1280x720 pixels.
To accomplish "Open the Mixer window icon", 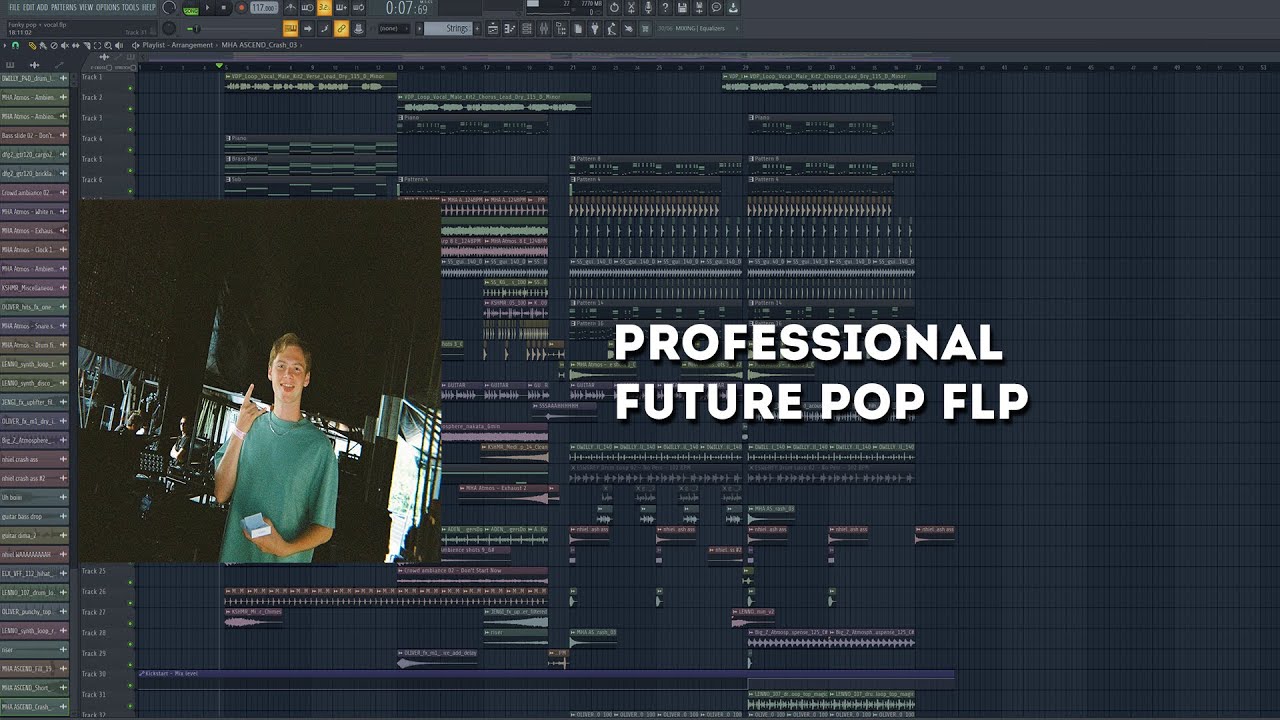I will point(543,28).
